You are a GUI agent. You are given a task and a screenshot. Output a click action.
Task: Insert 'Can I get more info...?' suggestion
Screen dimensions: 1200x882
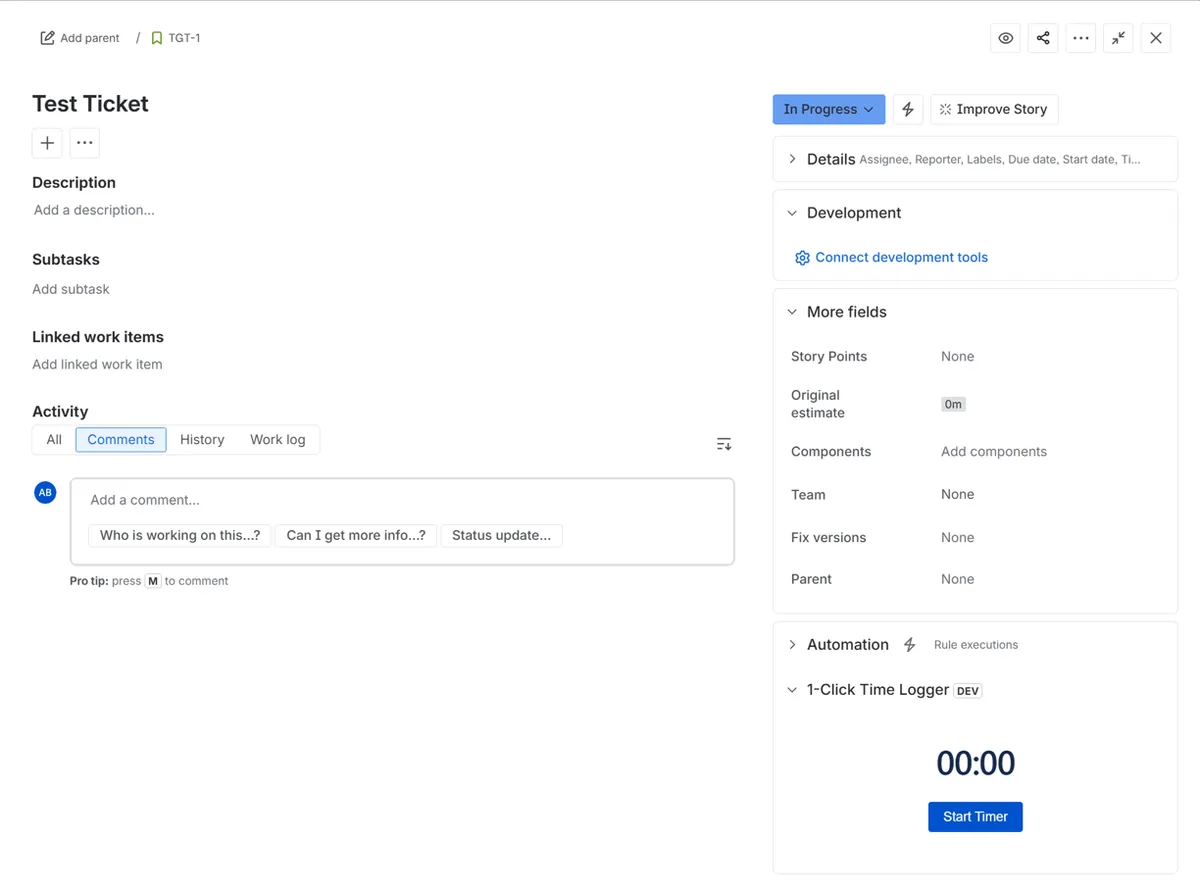(356, 536)
